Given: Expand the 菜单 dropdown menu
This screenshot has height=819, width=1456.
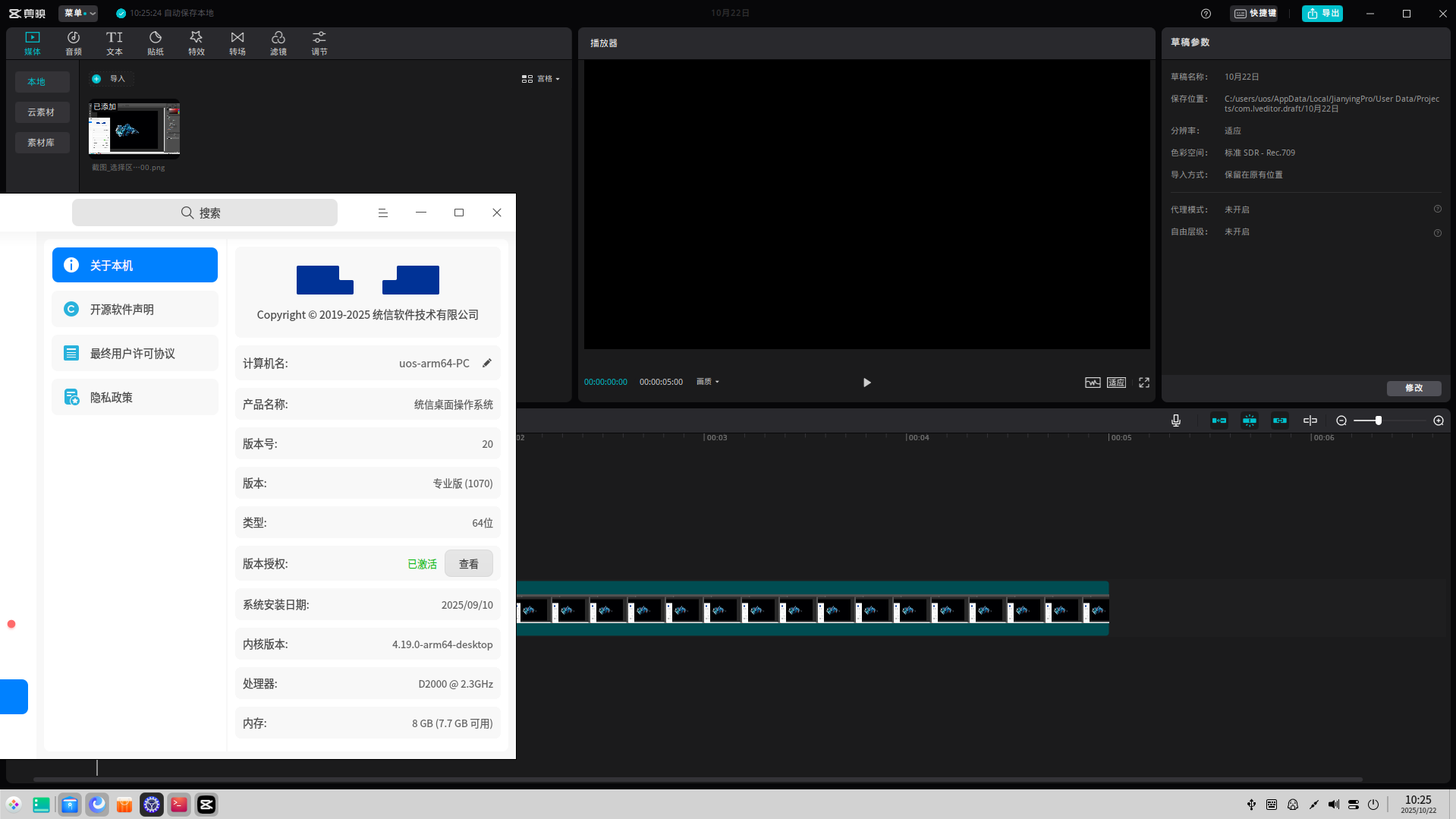Looking at the screenshot, I should point(79,13).
